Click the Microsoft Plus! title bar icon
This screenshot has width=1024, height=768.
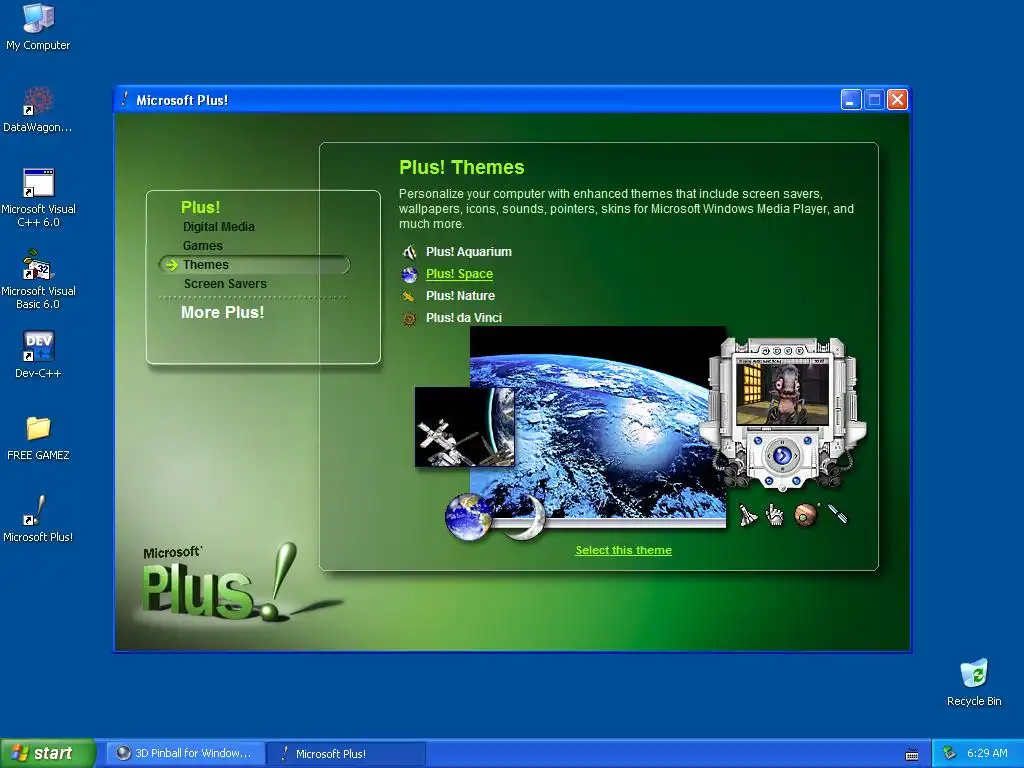click(125, 99)
